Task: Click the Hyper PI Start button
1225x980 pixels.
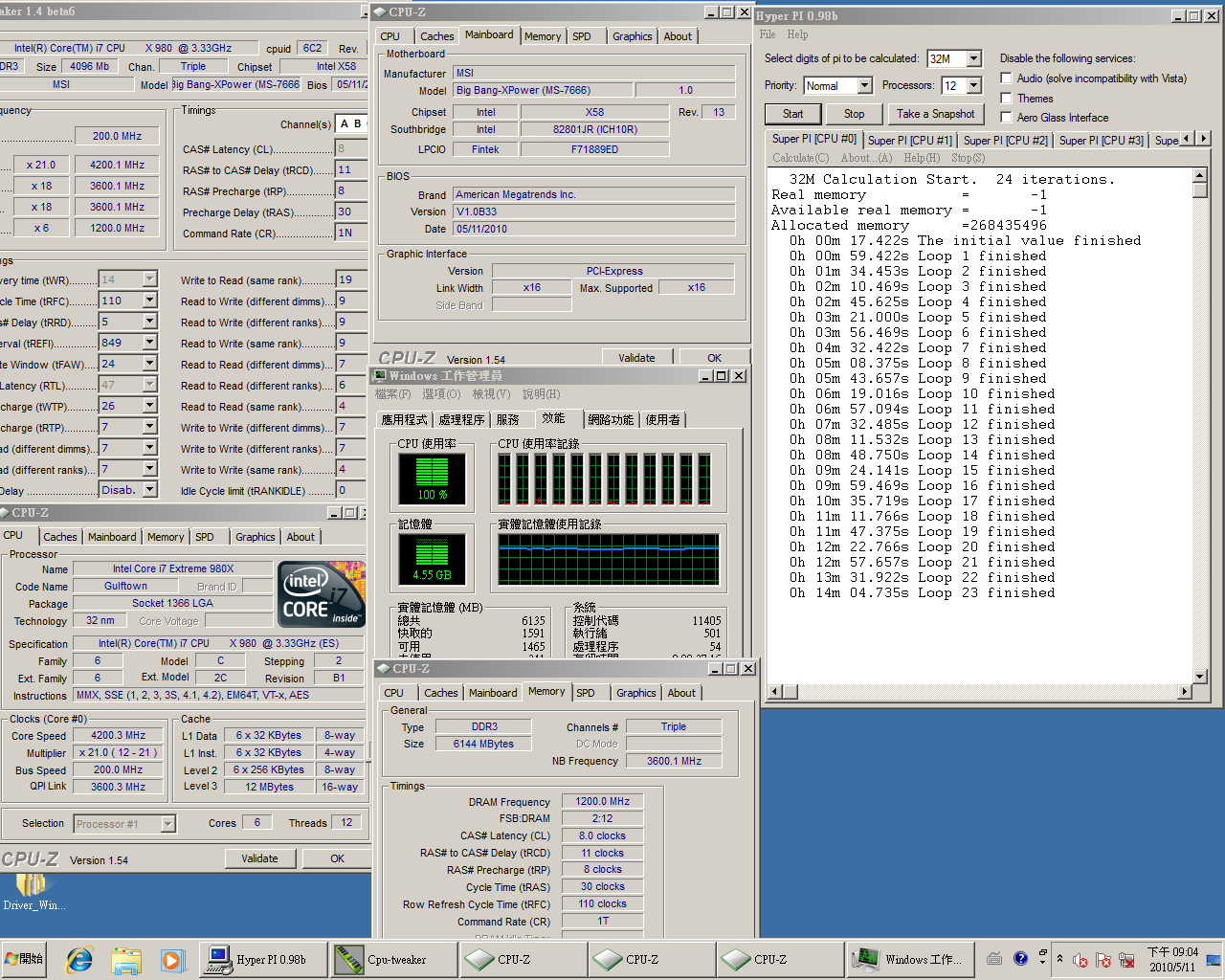Action: click(793, 114)
